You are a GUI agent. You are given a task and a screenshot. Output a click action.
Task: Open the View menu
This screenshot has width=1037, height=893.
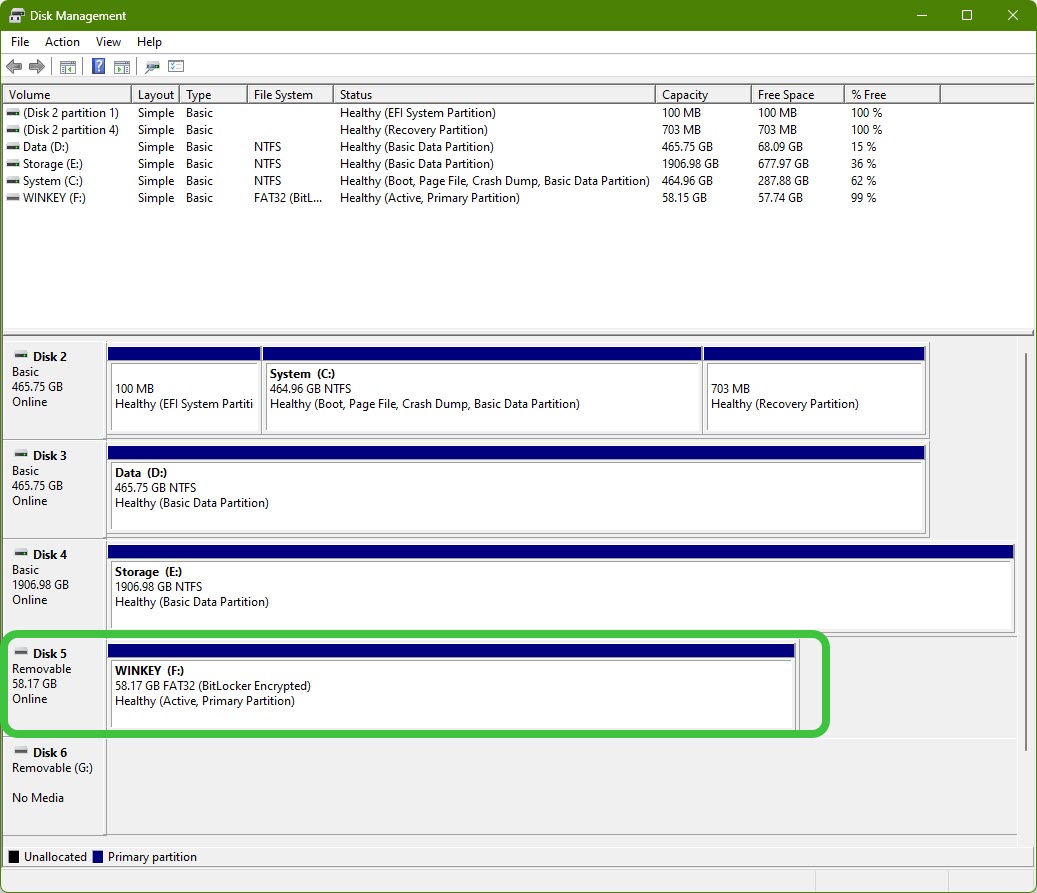click(108, 42)
